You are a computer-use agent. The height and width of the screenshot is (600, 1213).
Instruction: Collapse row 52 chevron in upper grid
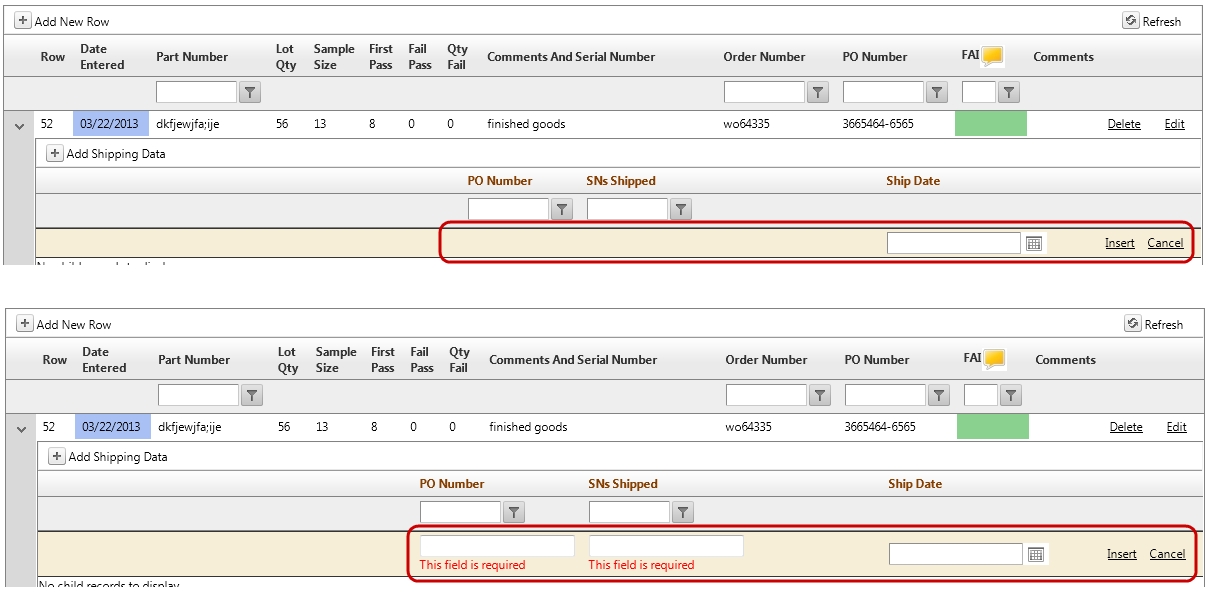pos(19,125)
